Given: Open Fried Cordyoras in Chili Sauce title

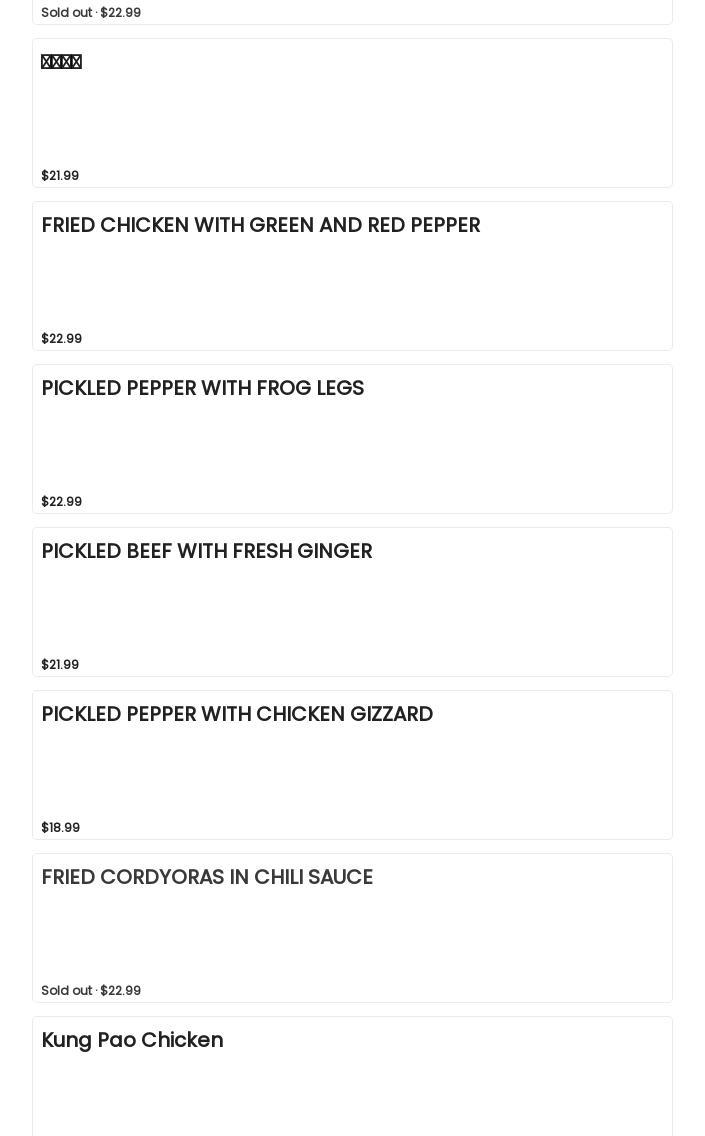Looking at the screenshot, I should point(207,877).
